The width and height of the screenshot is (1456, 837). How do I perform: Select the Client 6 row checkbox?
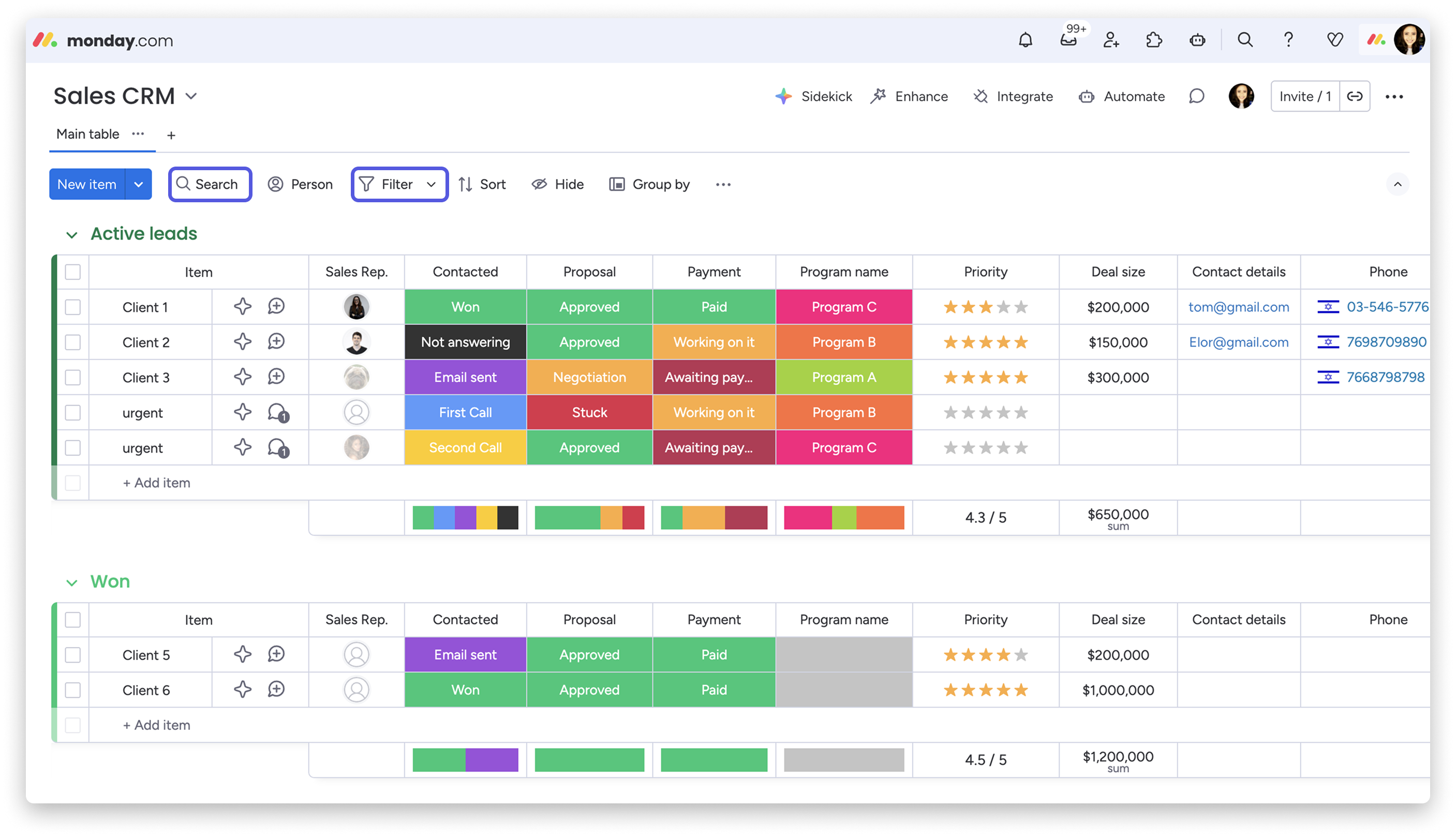tap(73, 690)
